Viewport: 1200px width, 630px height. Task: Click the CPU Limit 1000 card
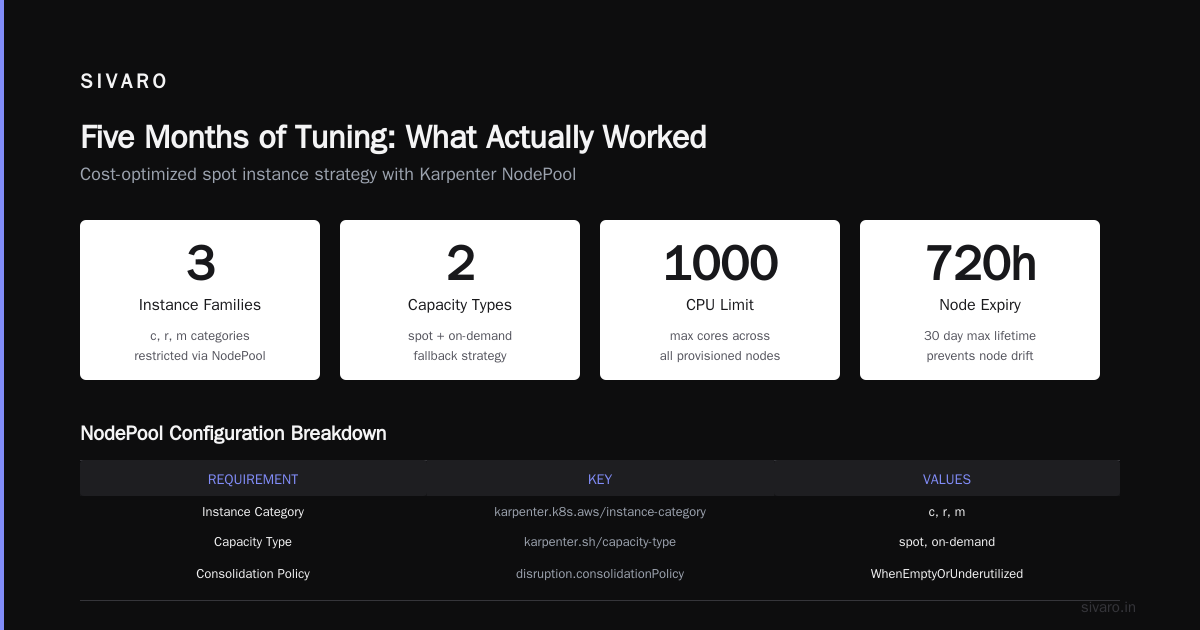[720, 300]
